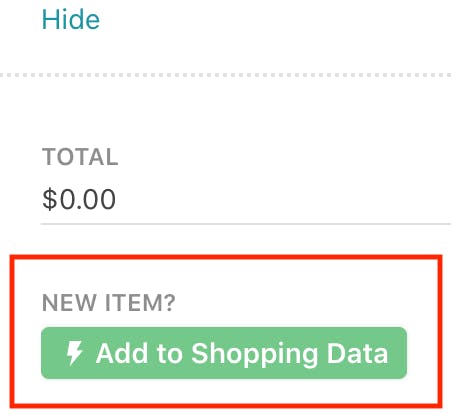
Task: Click the dotted divider below Hide
Action: (x=225, y=75)
